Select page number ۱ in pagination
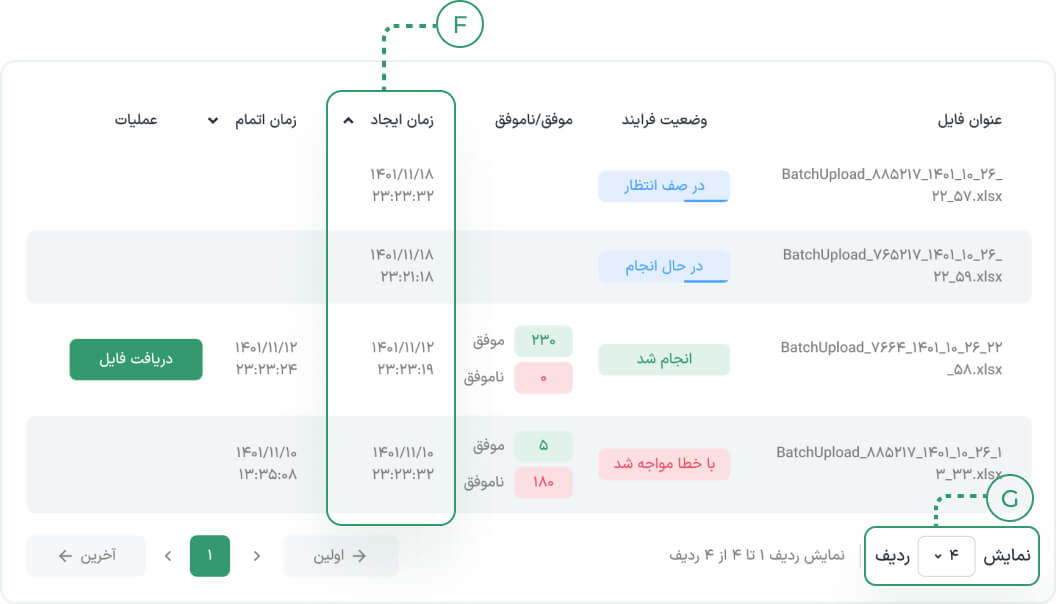Image resolution: width=1056 pixels, height=604 pixels. coord(210,556)
